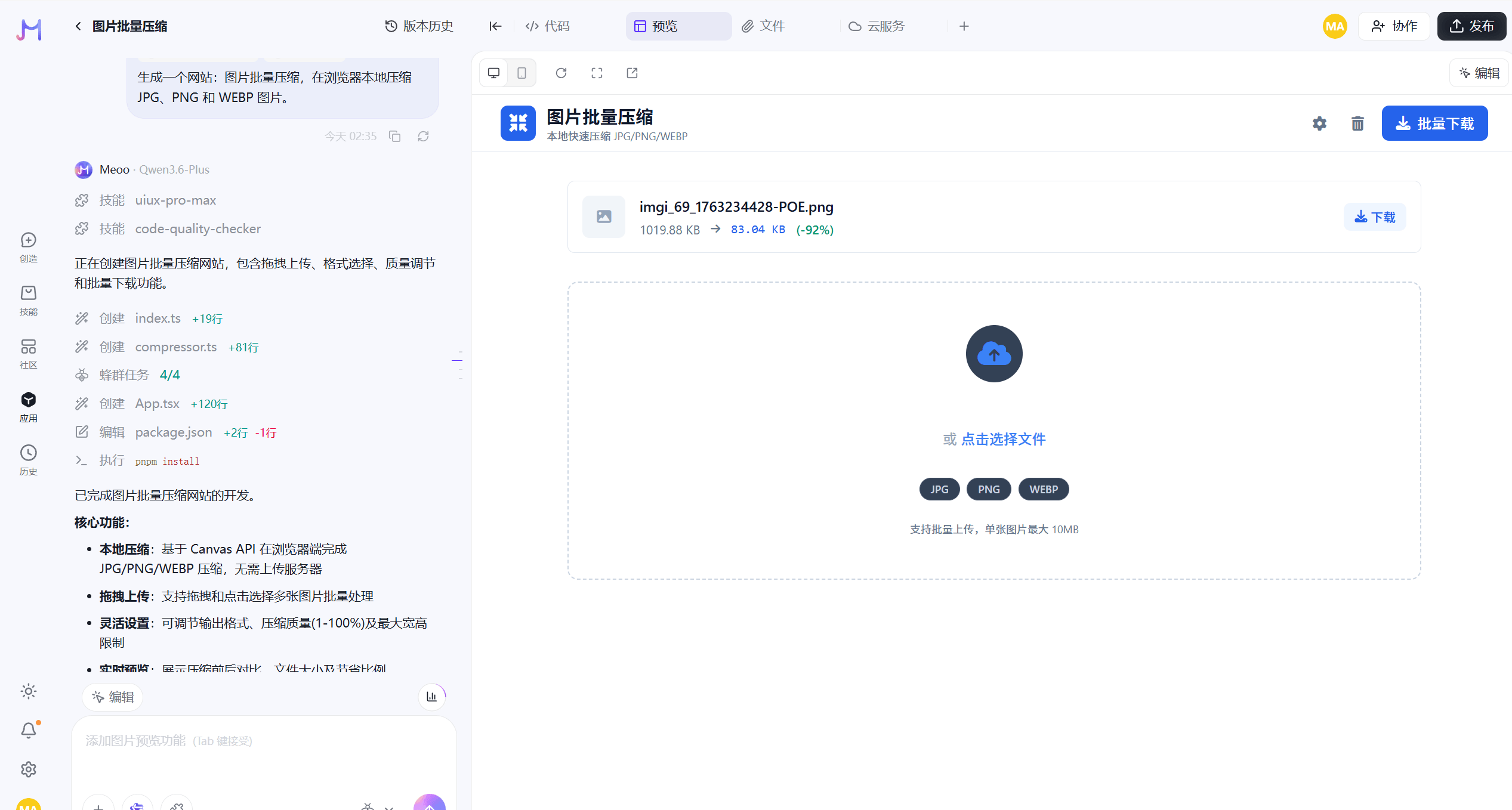
Task: Copy the user prompt message
Action: (394, 137)
